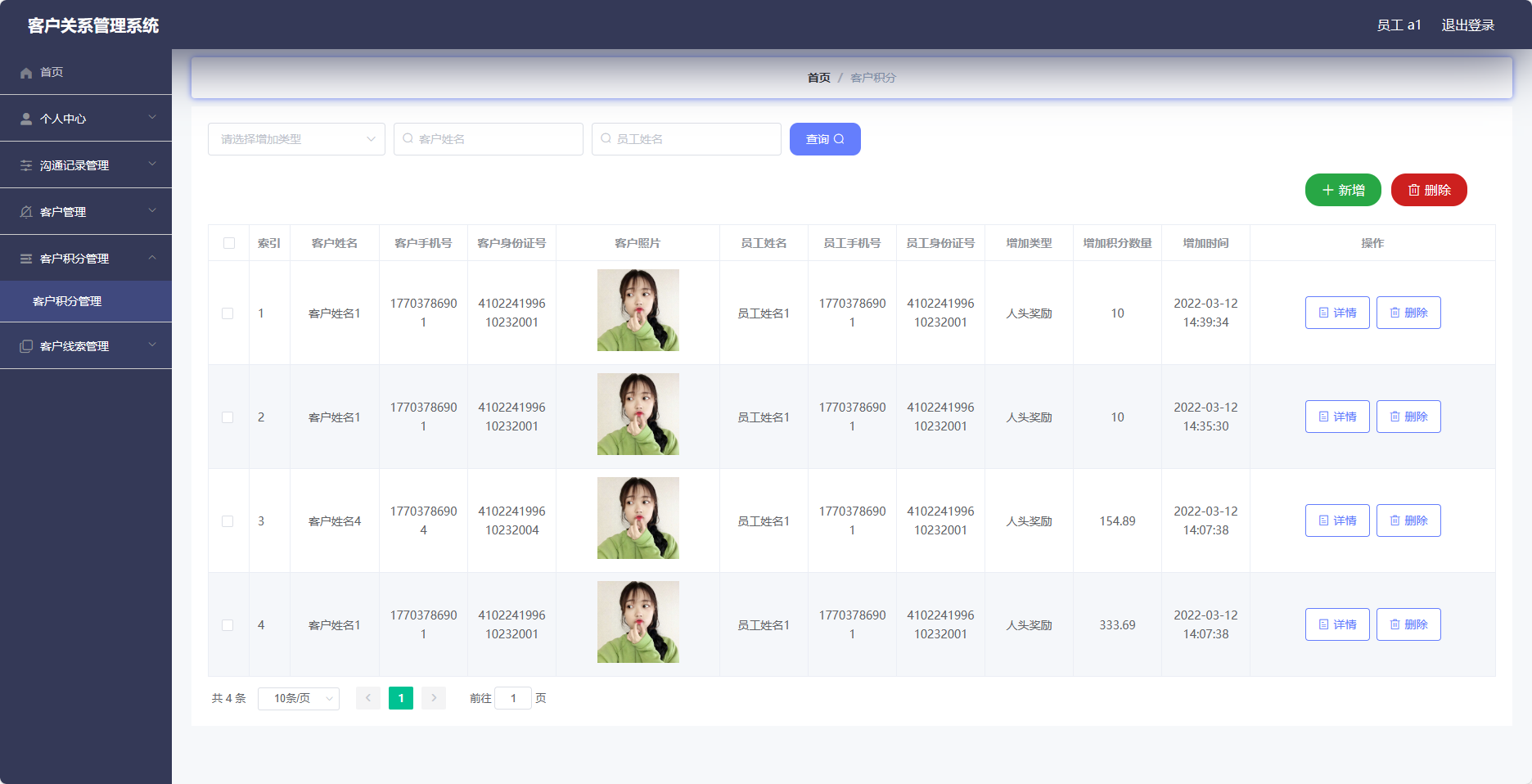Open the 10条/页 page size dropdown

click(x=299, y=698)
